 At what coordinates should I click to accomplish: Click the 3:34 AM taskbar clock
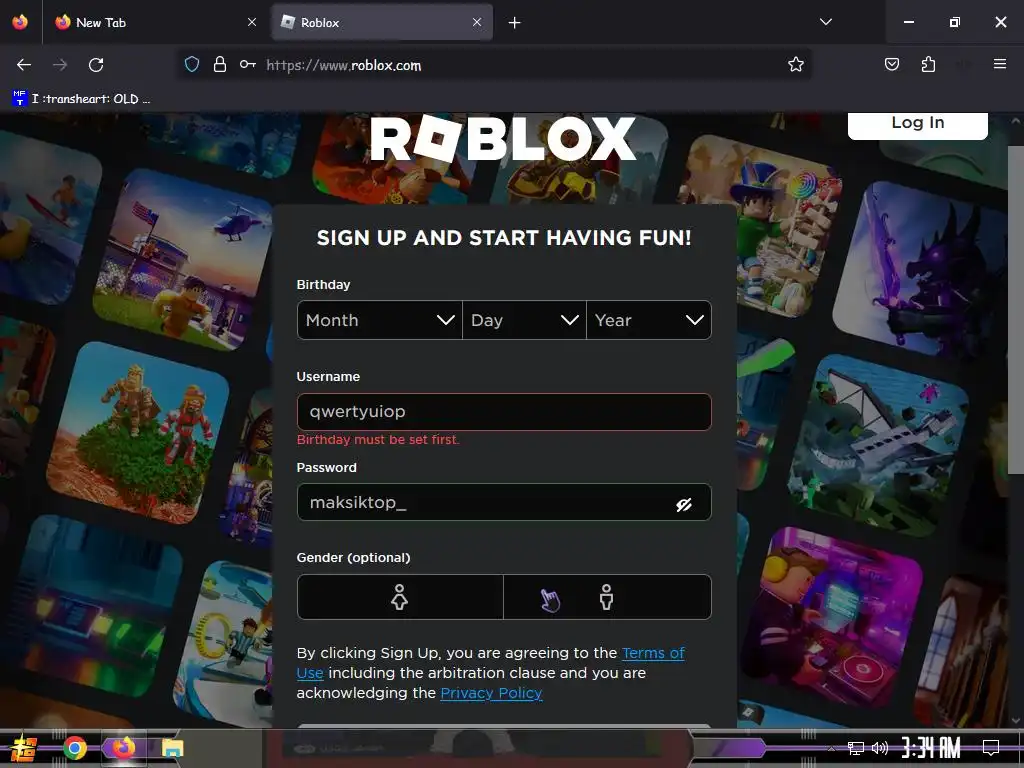pos(931,748)
